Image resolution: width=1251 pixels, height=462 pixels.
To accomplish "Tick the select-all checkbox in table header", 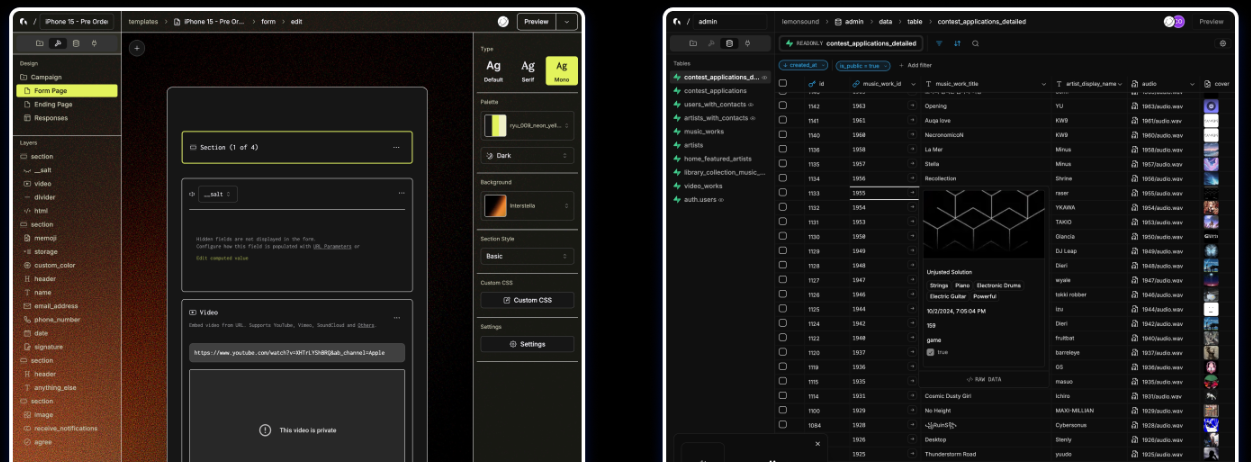I will (x=783, y=84).
